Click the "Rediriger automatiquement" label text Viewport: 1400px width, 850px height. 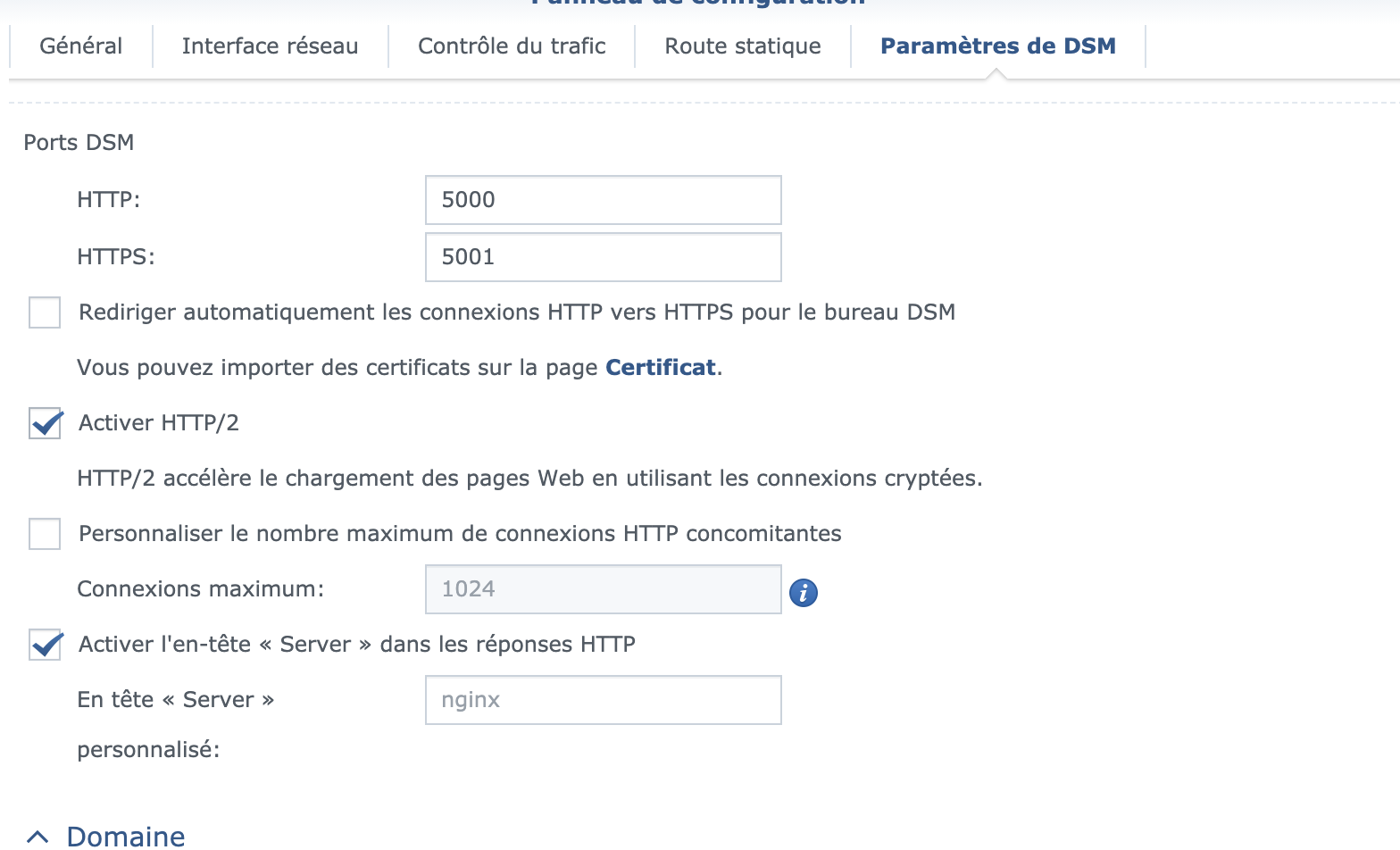pyautogui.click(x=517, y=312)
